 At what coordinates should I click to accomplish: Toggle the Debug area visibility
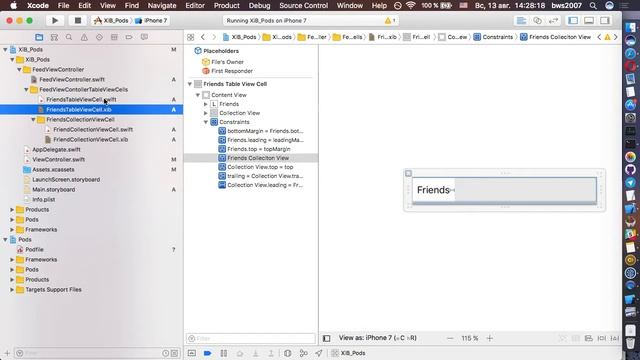[589, 20]
